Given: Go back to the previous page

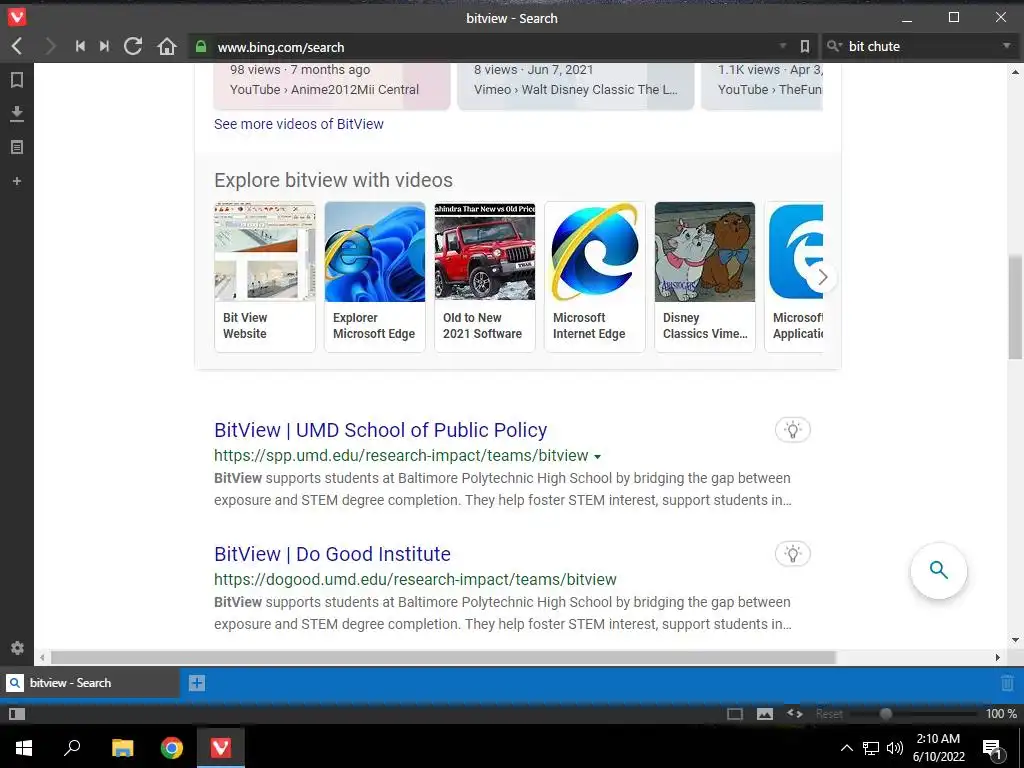Looking at the screenshot, I should [x=17, y=46].
